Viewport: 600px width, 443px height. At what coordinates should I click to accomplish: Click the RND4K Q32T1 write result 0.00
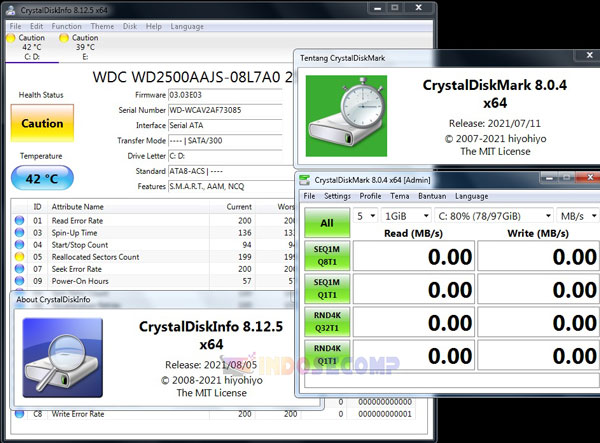tap(538, 322)
